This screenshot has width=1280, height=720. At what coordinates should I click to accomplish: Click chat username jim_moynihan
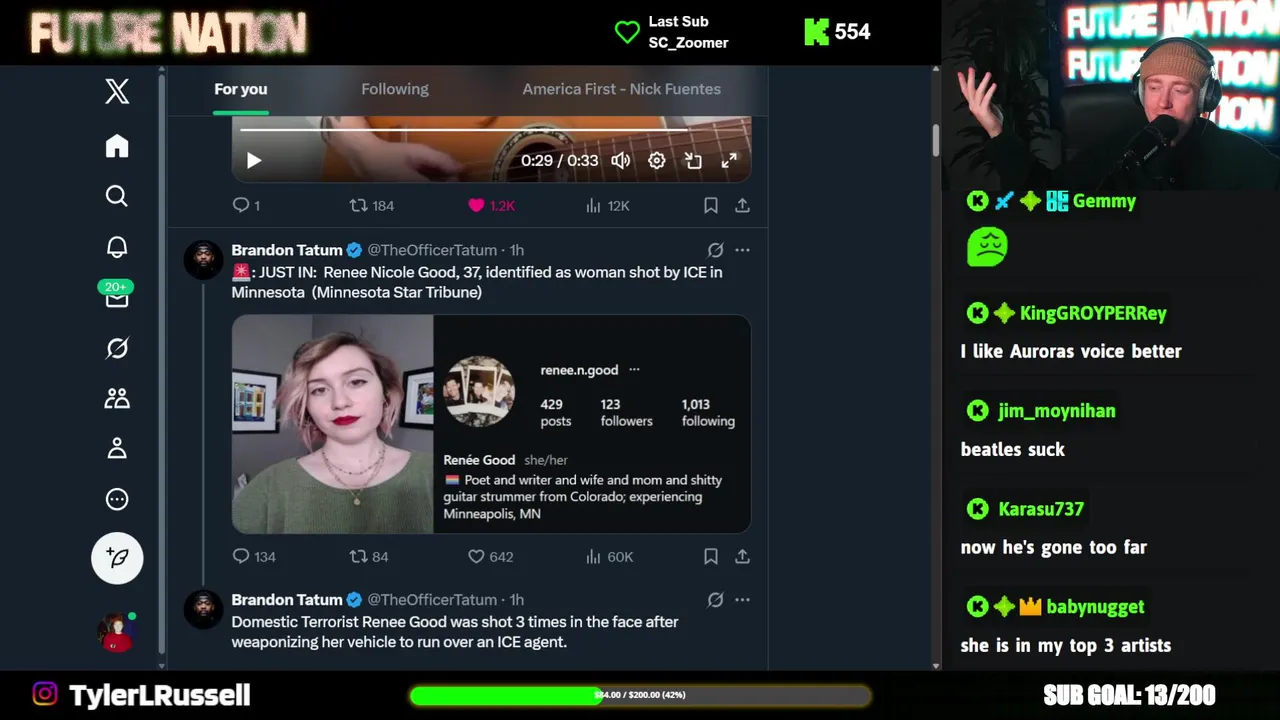(1056, 411)
